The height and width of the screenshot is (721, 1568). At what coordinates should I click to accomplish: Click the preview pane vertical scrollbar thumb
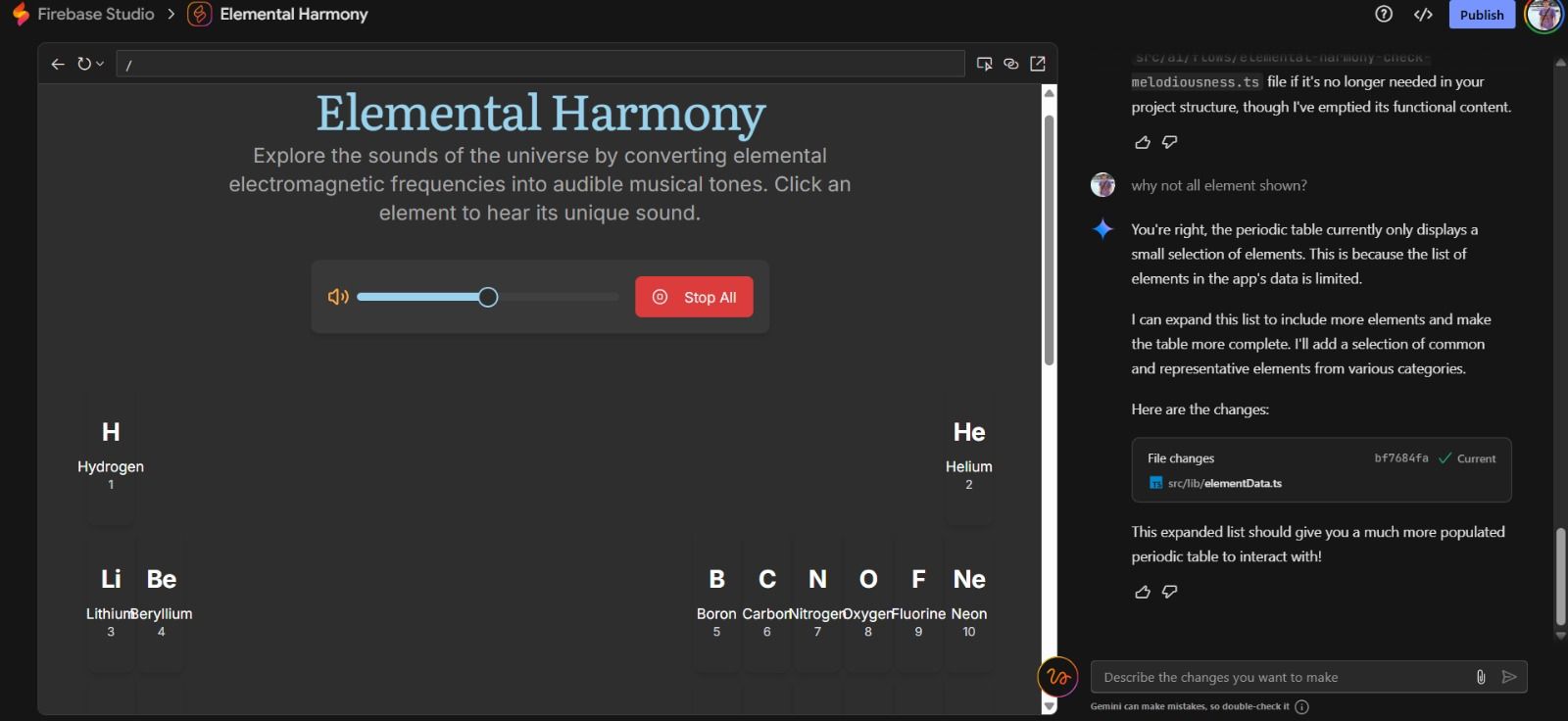coord(1050,240)
